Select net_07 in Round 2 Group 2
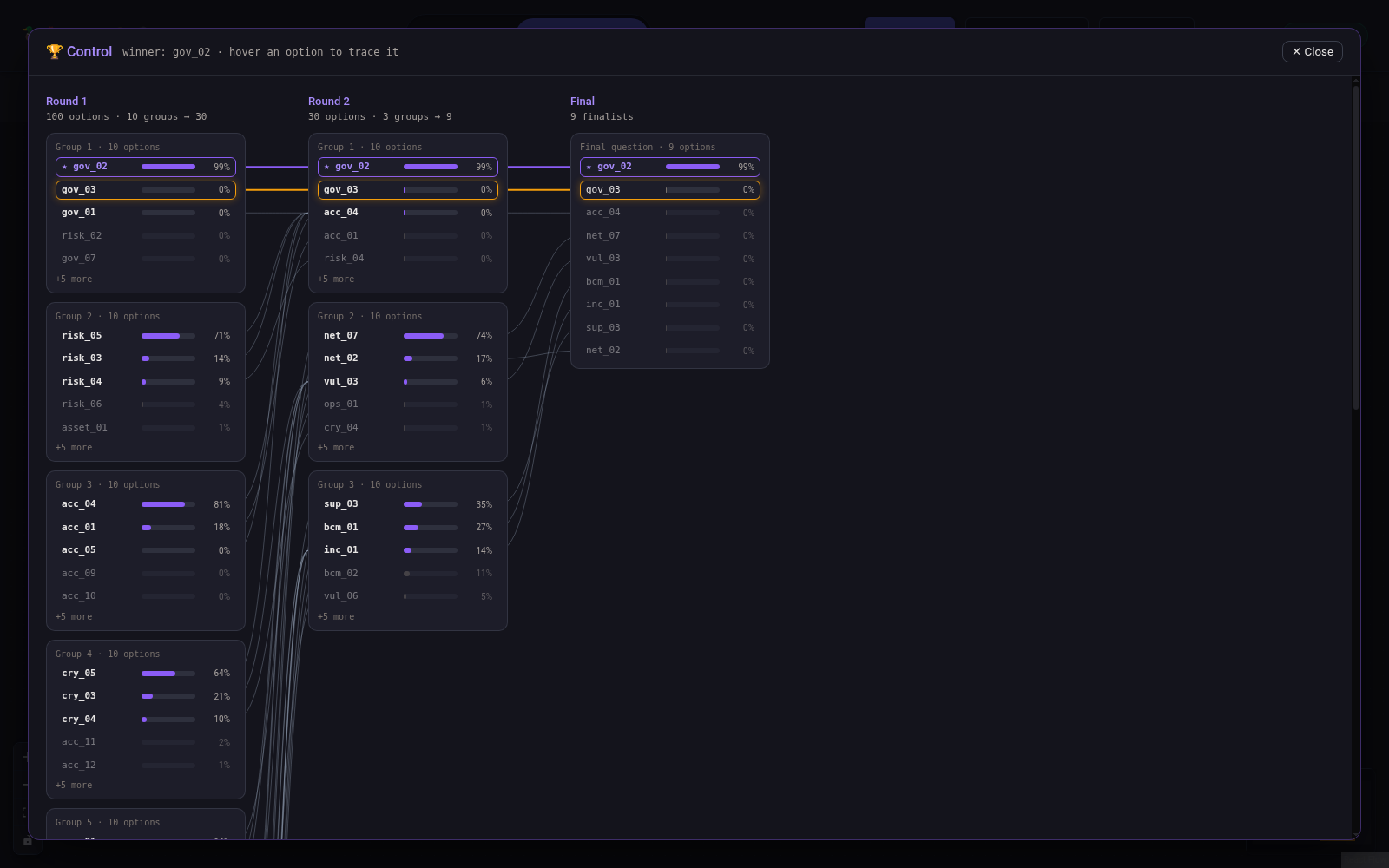Viewport: 1389px width, 868px height. (x=408, y=336)
